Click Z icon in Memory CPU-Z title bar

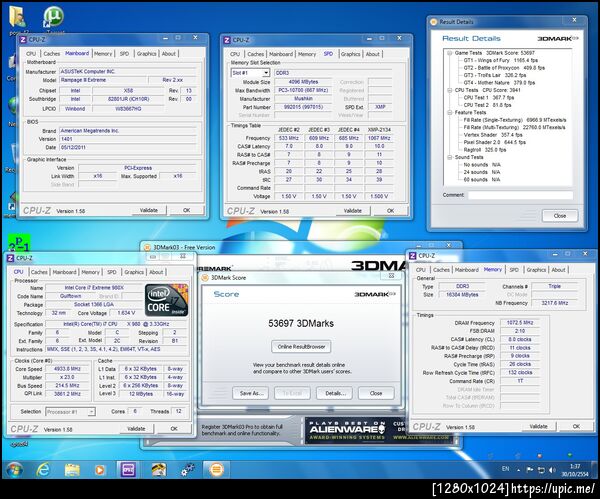click(412, 256)
